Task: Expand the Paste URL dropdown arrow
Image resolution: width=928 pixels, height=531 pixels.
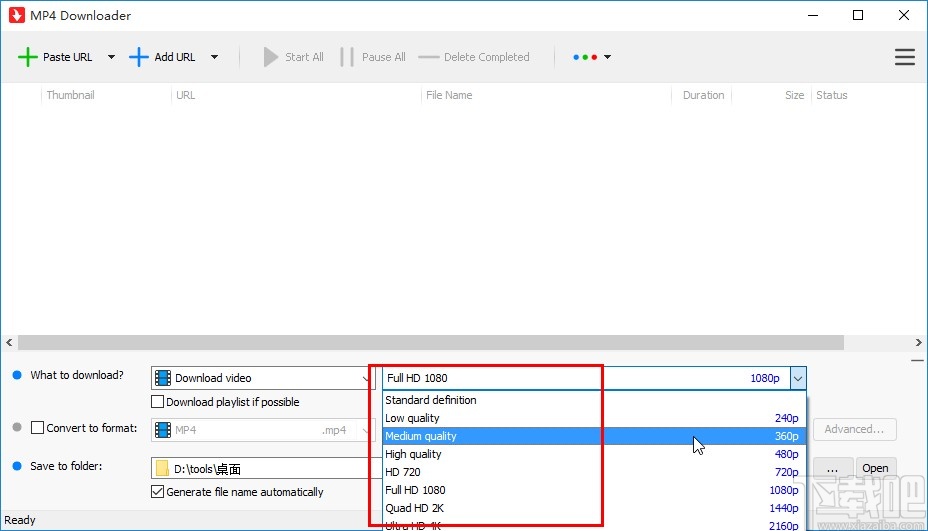Action: coord(111,57)
